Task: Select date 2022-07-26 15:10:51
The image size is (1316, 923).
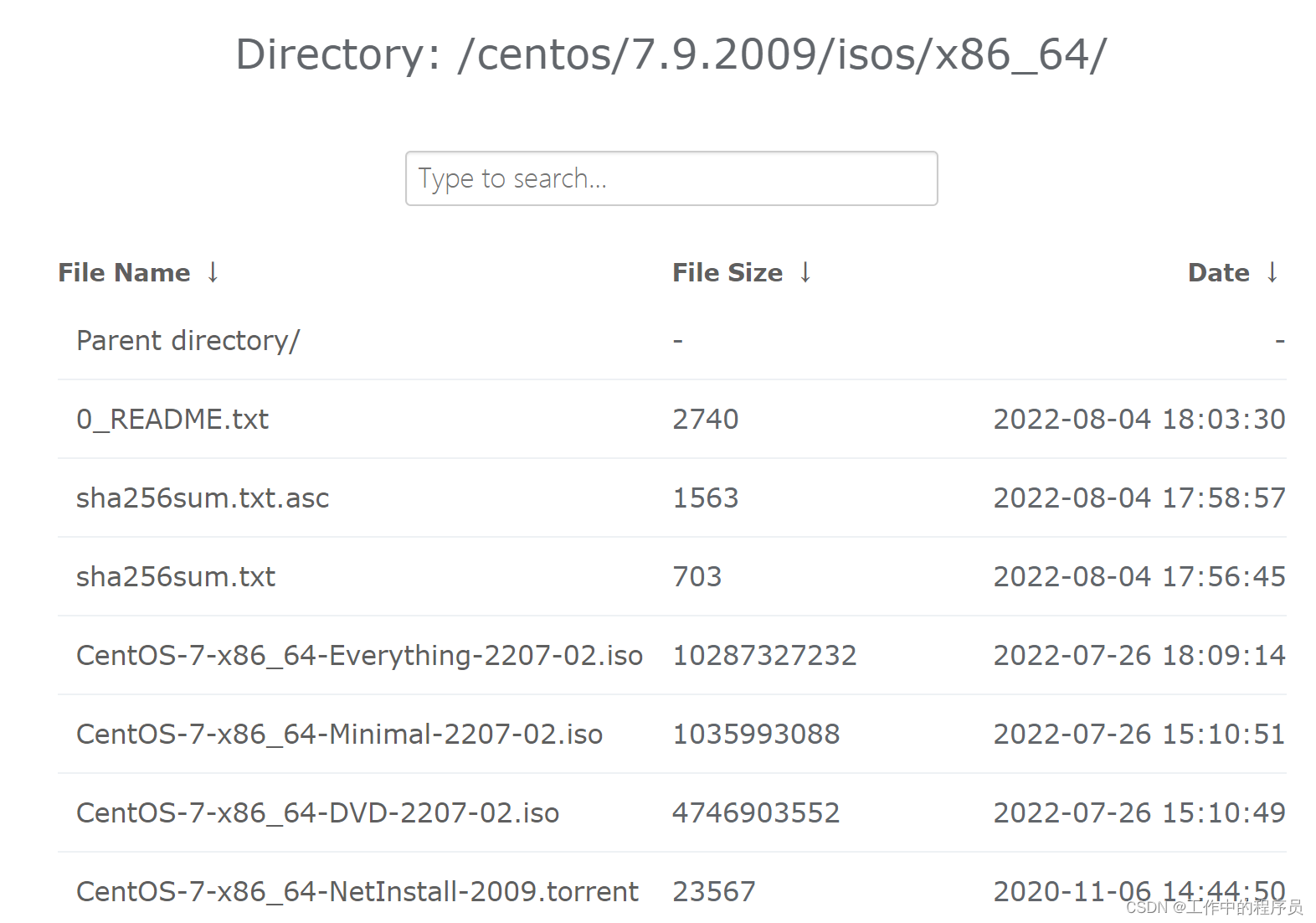Action: click(1139, 735)
